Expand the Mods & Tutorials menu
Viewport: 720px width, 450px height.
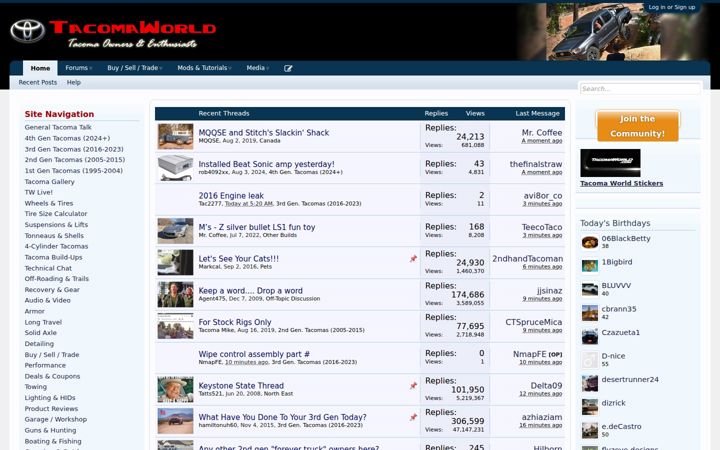(x=204, y=68)
